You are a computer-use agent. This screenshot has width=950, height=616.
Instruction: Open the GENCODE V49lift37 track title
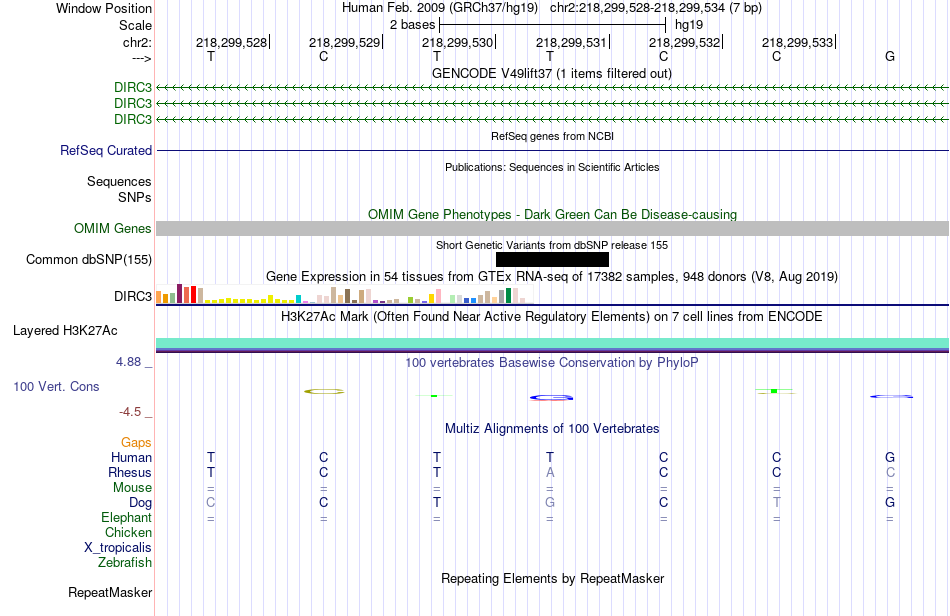tap(551, 73)
